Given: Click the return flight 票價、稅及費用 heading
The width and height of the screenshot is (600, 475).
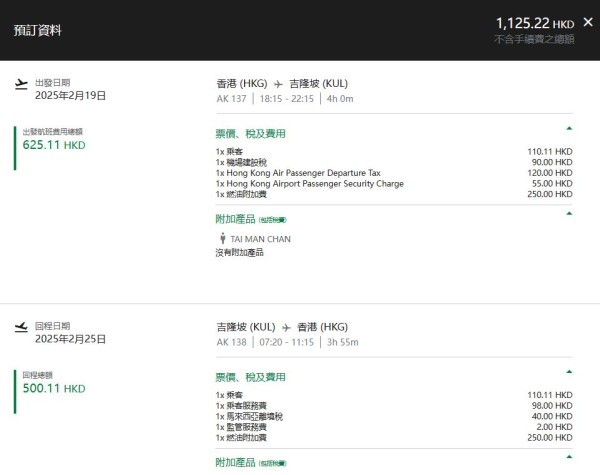Looking at the screenshot, I should tap(250, 377).
